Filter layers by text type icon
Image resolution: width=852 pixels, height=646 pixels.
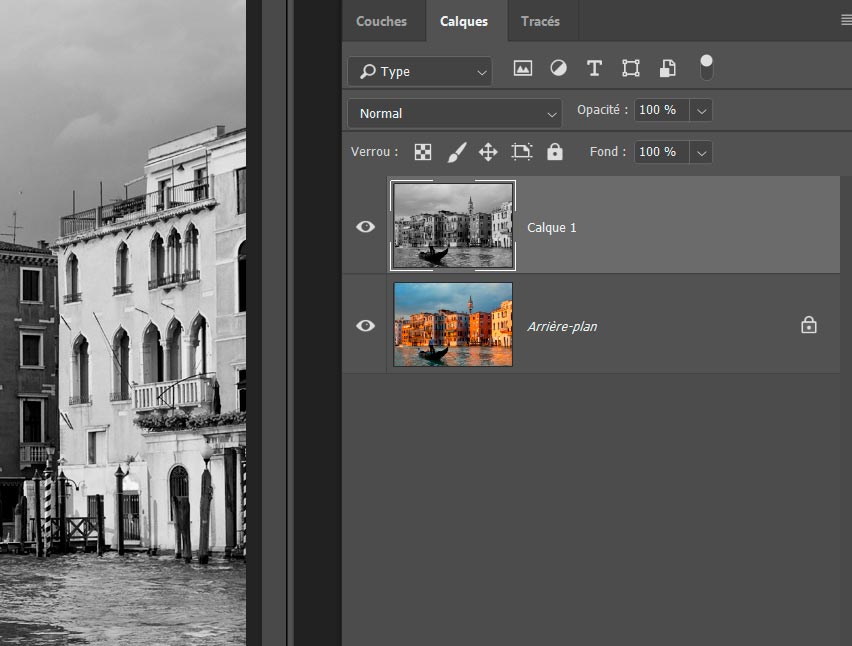point(594,69)
